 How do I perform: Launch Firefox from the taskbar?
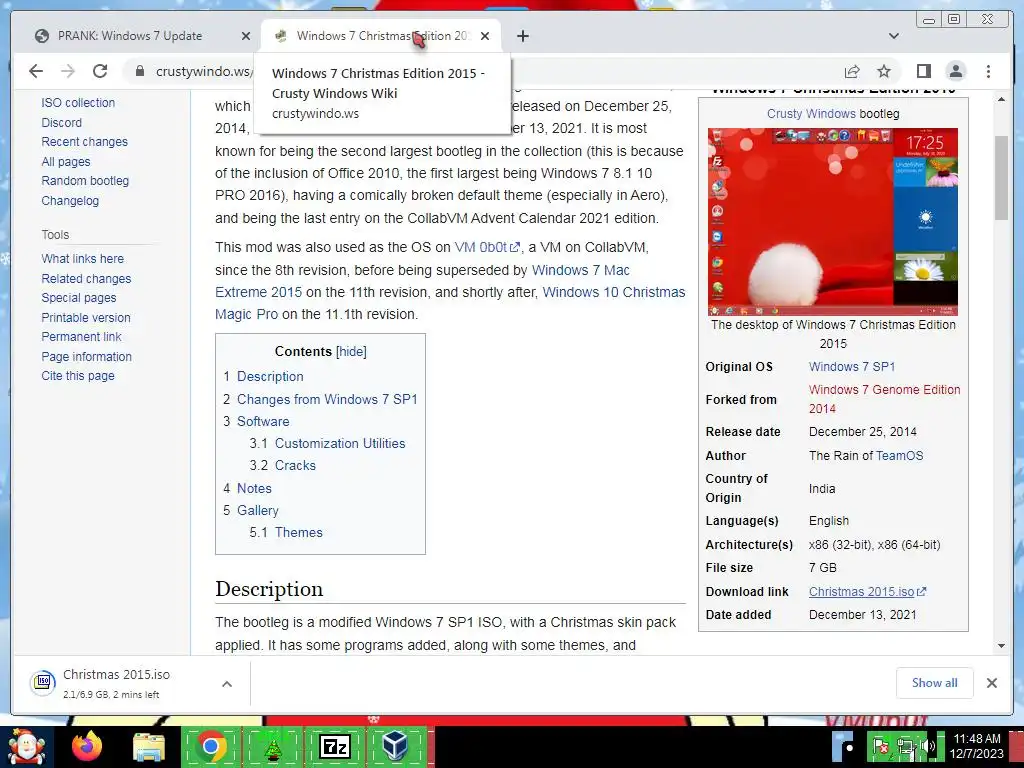click(87, 746)
